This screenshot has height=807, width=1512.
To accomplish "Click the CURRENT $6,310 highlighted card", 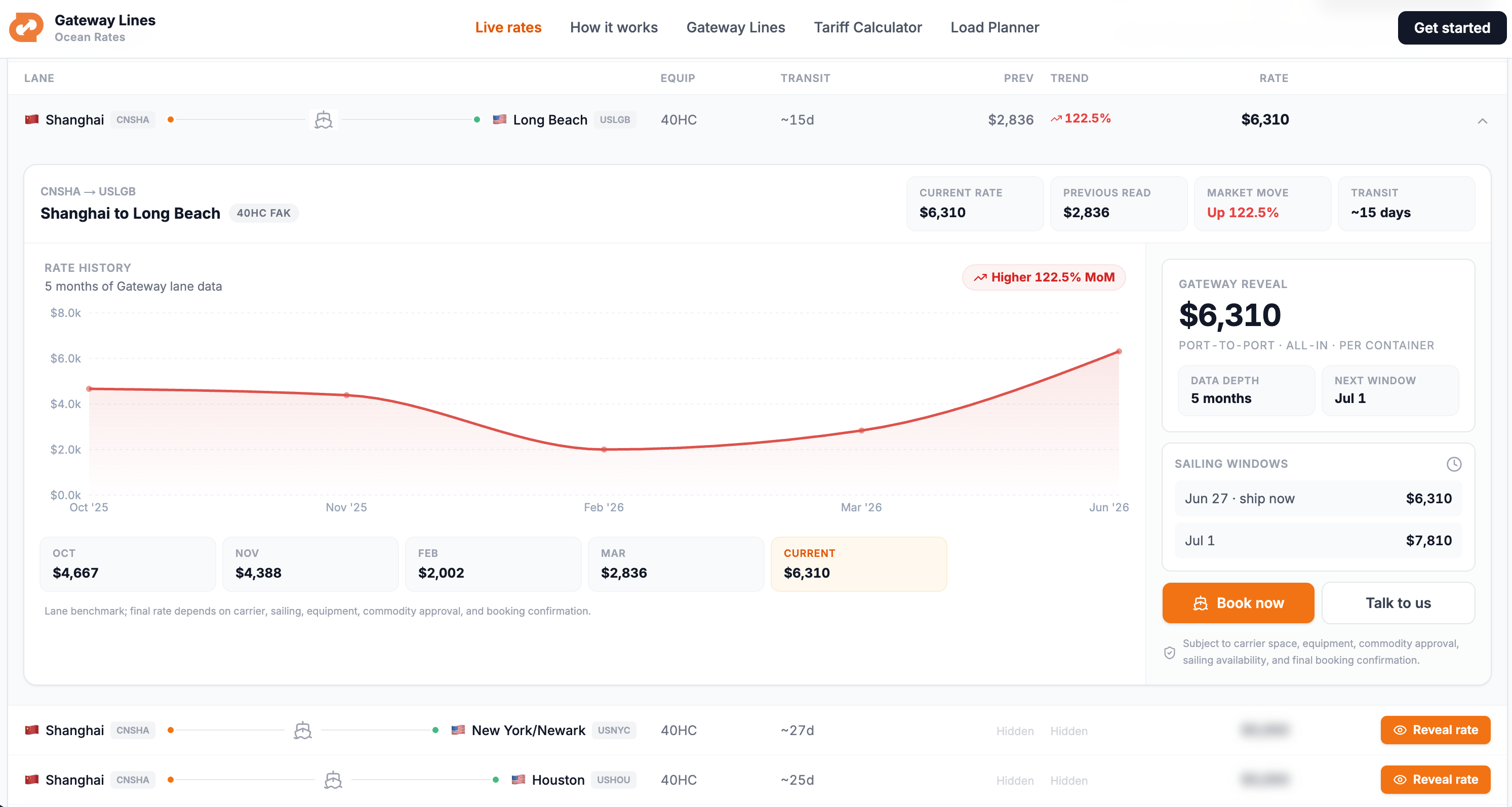I will [859, 564].
